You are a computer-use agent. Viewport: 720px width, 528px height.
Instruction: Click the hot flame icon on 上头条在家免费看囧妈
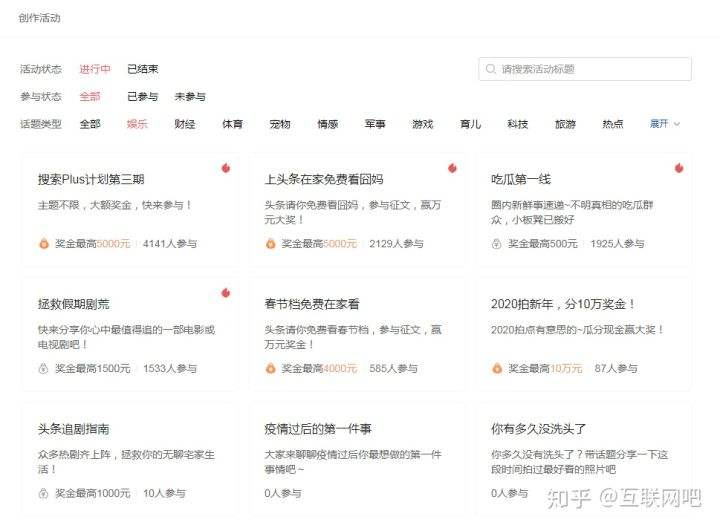(x=452, y=168)
